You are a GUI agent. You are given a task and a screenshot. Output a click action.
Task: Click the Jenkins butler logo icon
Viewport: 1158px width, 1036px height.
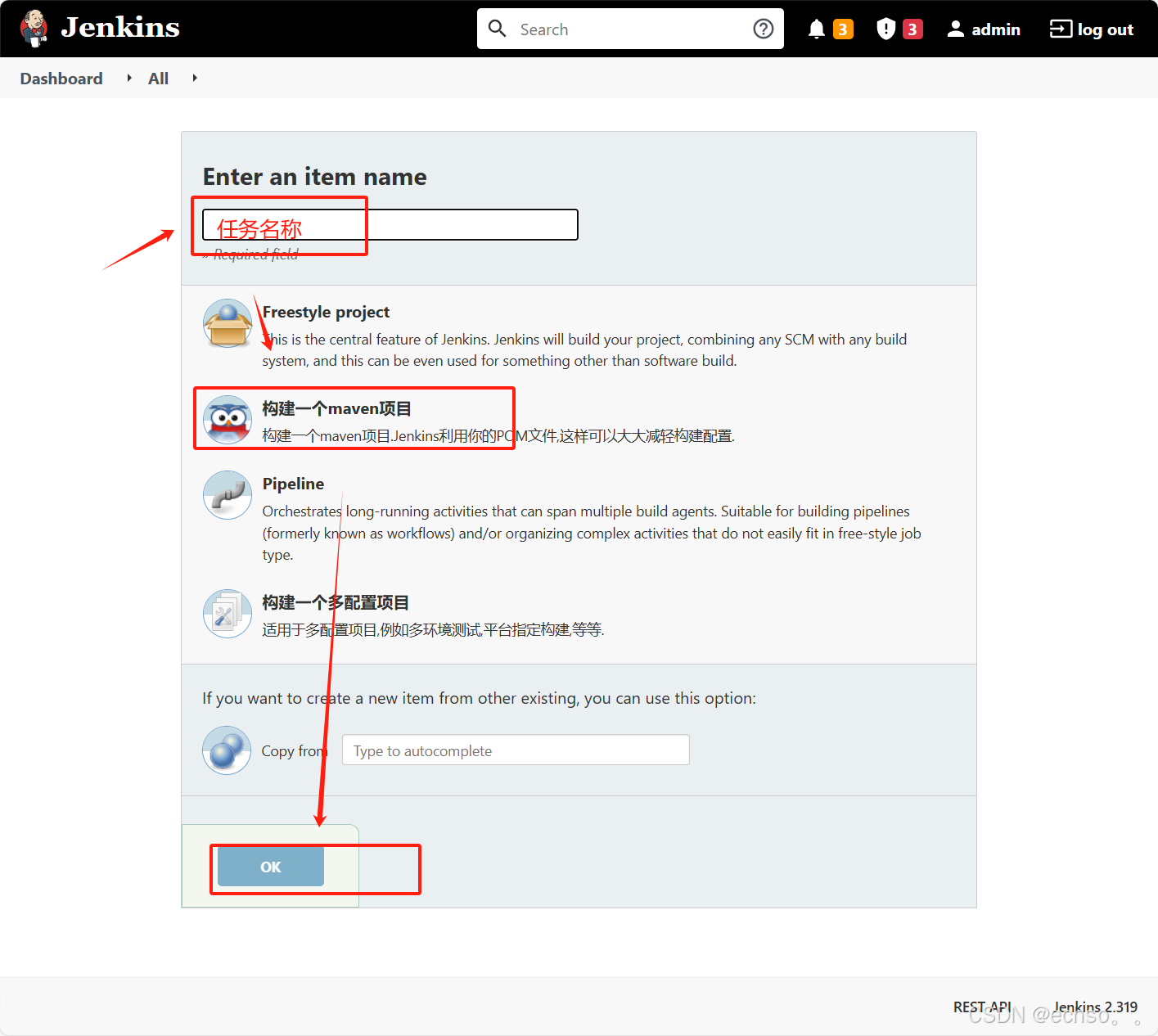coord(34,29)
